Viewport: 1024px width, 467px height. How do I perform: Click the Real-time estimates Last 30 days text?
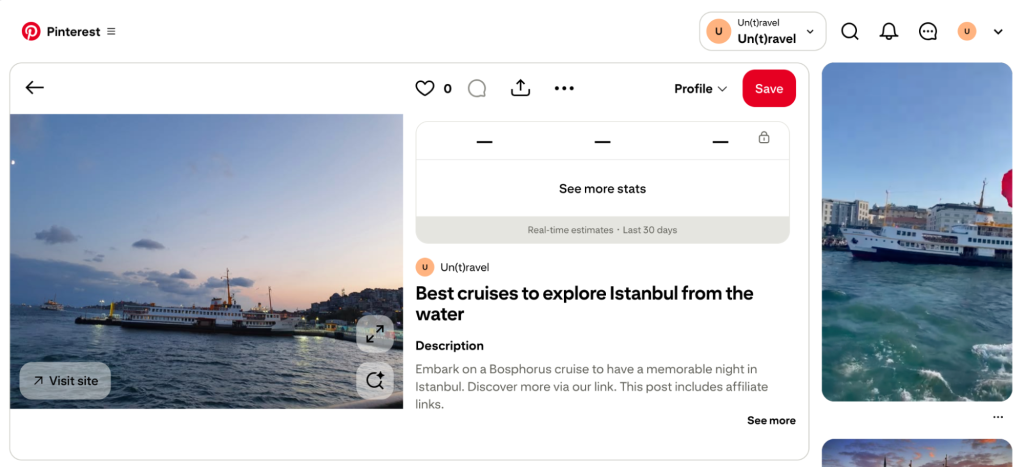602,230
